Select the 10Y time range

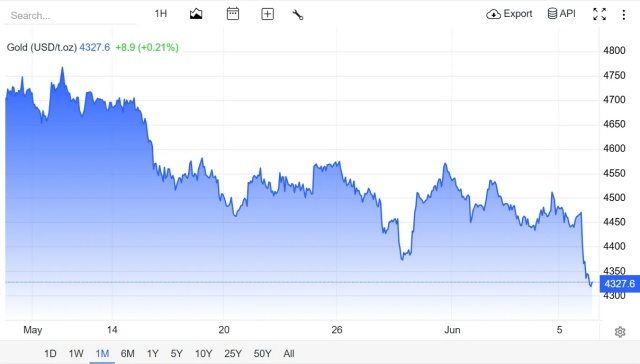pyautogui.click(x=203, y=353)
